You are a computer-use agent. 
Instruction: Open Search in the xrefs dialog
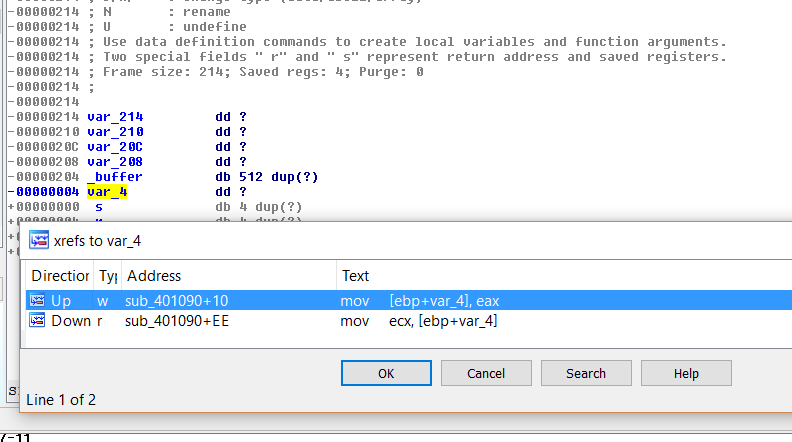click(x=586, y=373)
